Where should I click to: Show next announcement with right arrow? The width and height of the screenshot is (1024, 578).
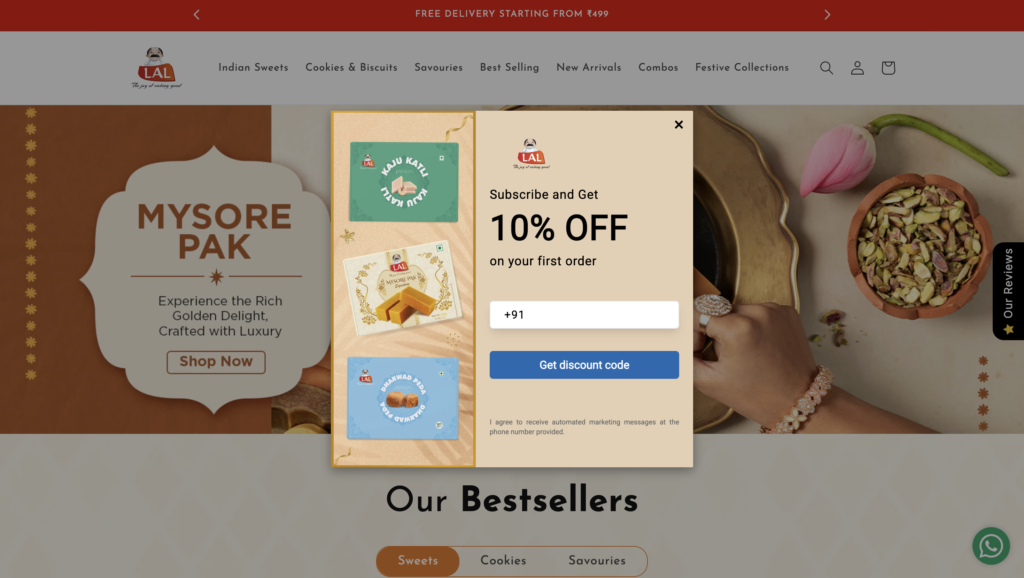827,14
